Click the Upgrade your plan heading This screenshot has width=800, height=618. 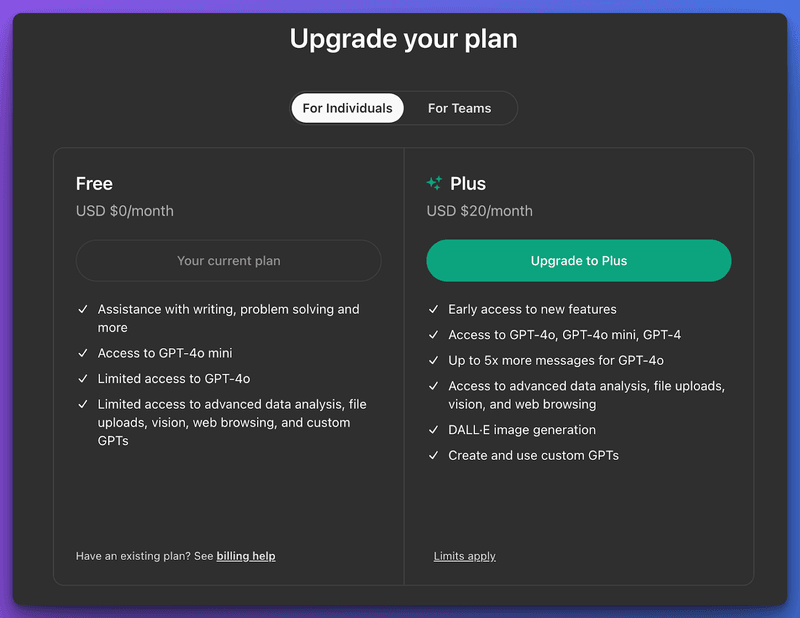pyautogui.click(x=403, y=39)
